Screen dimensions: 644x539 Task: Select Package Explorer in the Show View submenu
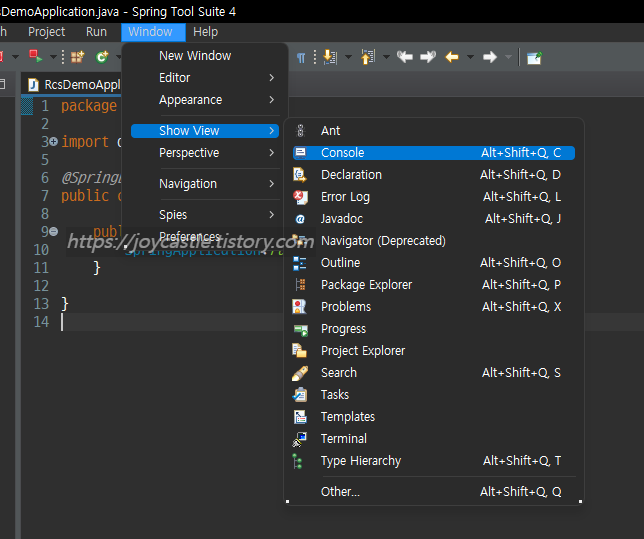[434, 285]
